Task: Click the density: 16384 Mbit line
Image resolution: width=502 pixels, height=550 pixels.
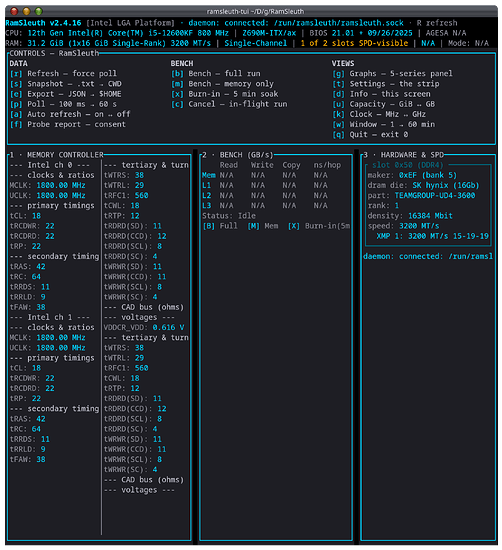Action: point(410,216)
